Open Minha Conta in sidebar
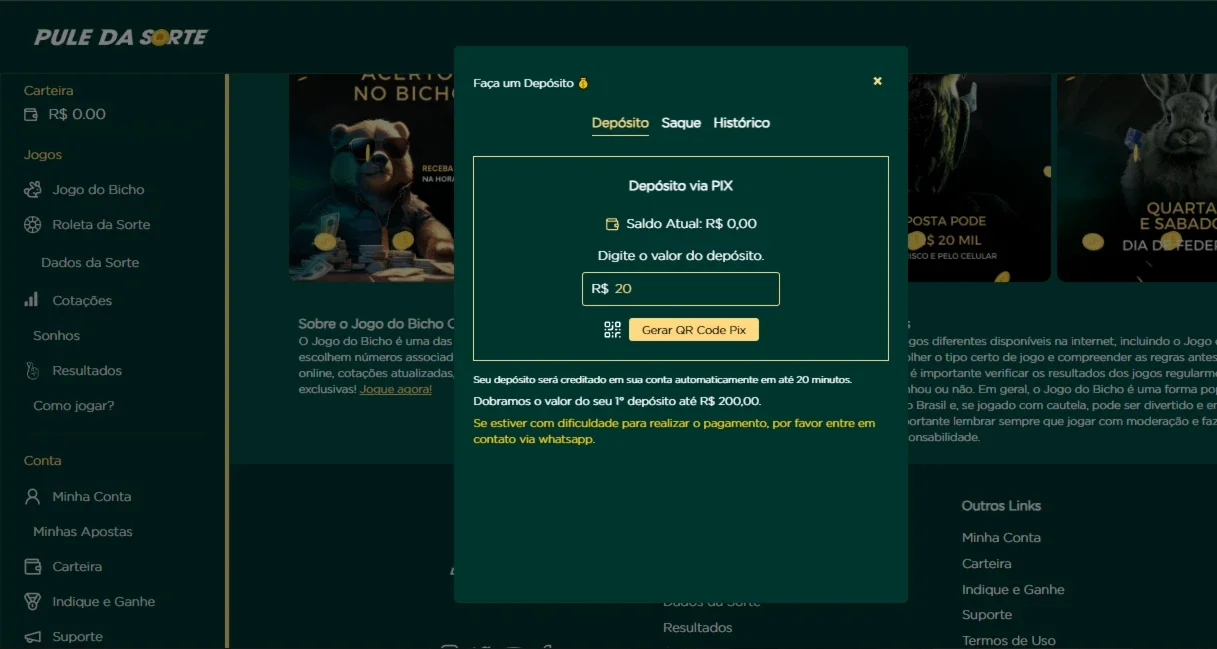 tap(92, 496)
